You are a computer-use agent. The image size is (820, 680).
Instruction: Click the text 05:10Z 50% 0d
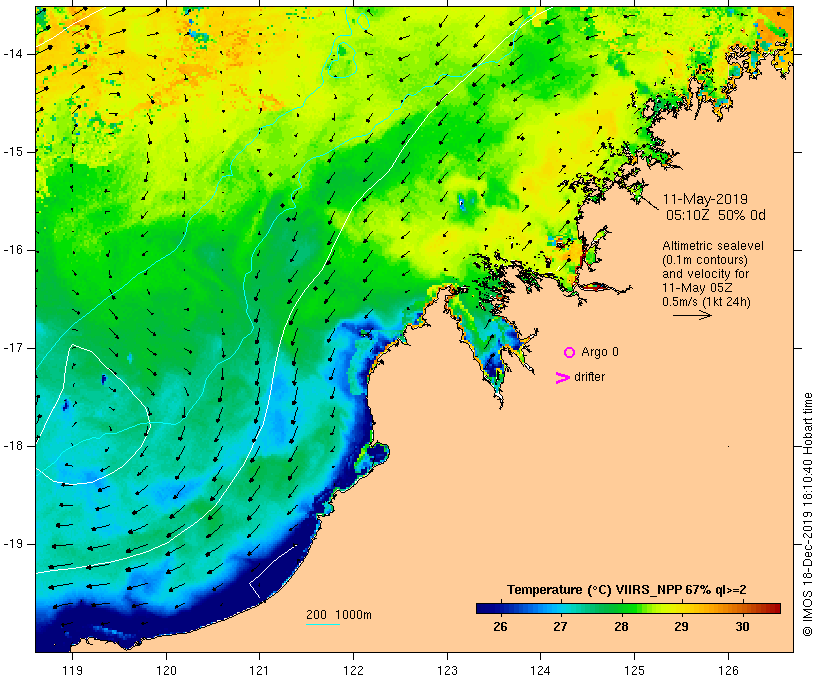(715, 215)
